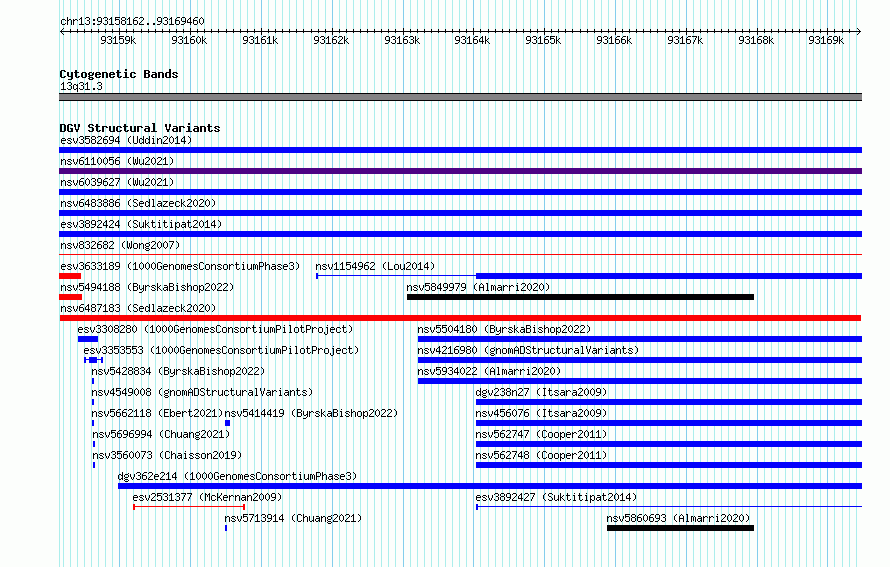Click dgv362e214 (1000GenomesConsortiumPhase3) label
This screenshot has width=890, height=567.
[237, 476]
